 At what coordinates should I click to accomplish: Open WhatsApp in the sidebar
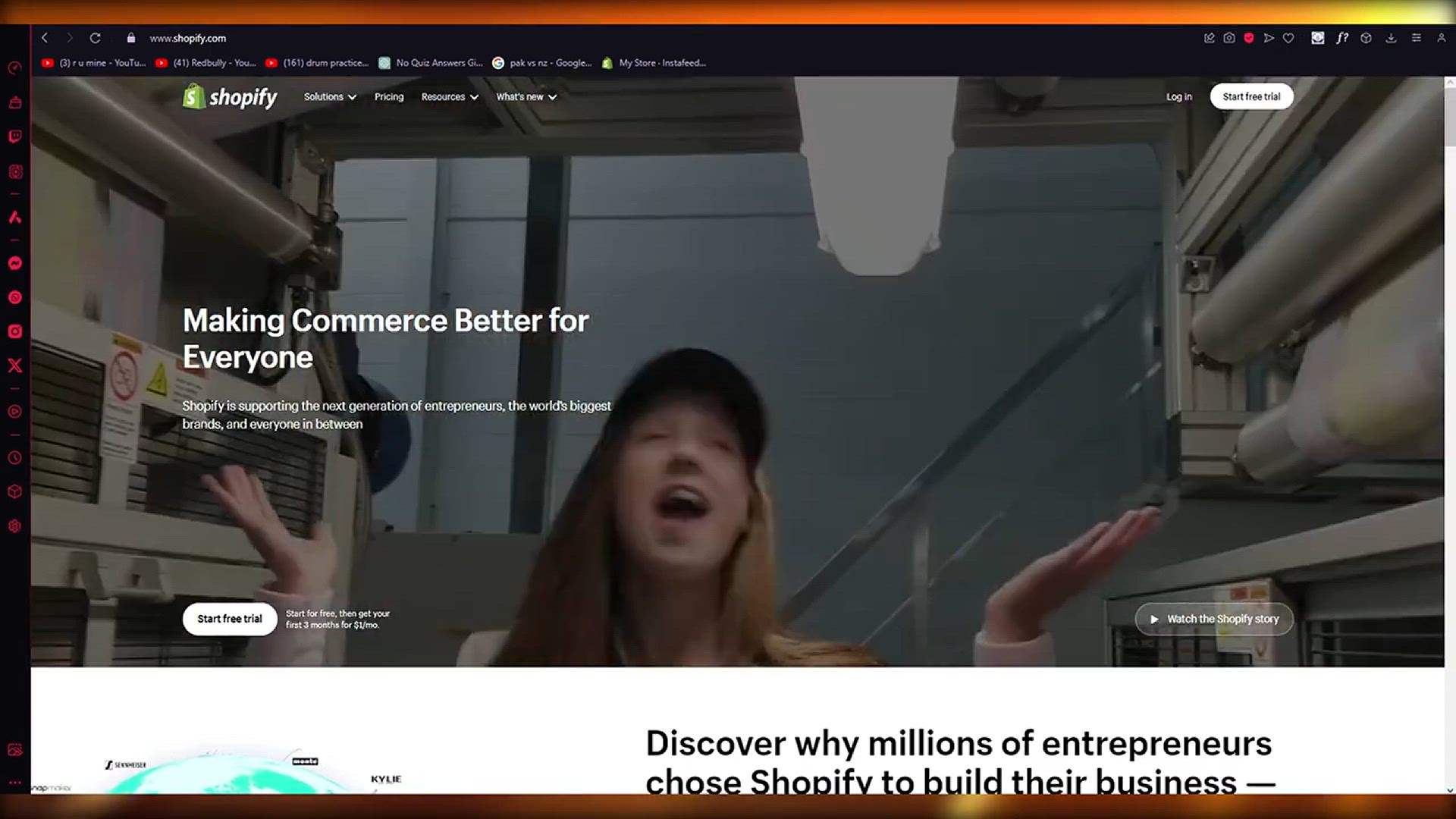[x=14, y=297]
